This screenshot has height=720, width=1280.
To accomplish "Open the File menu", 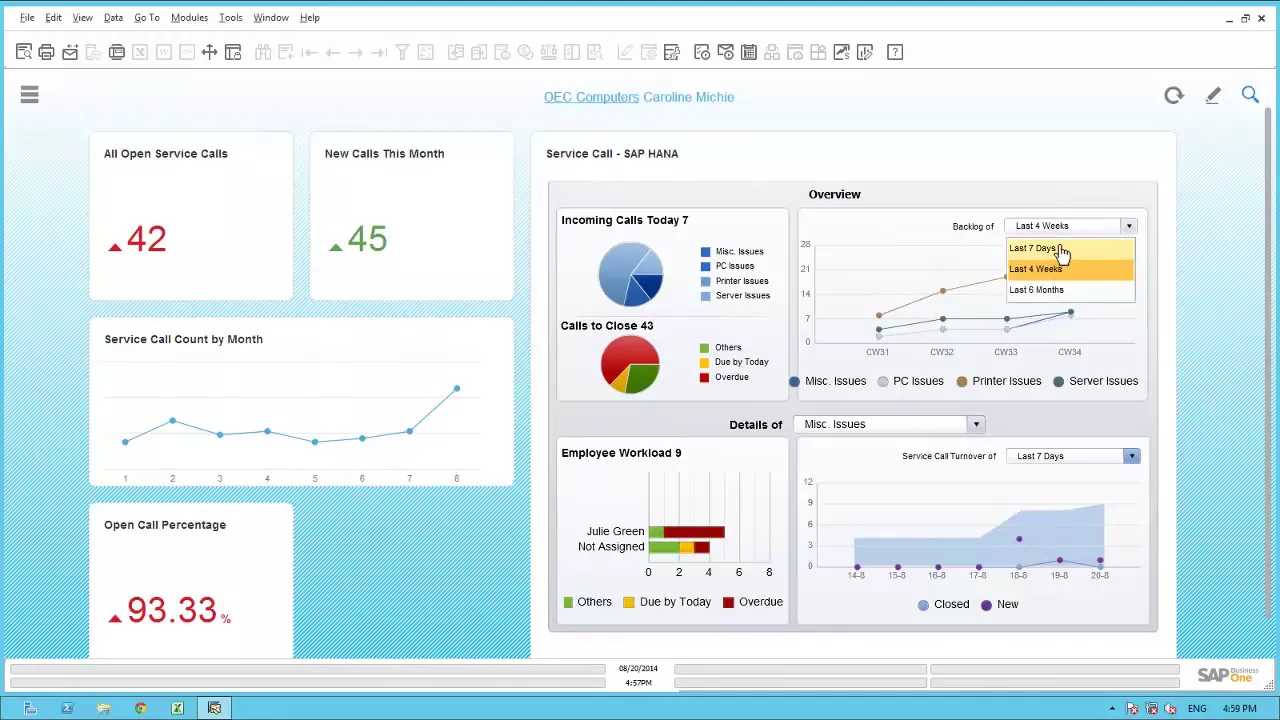I will pyautogui.click(x=27, y=18).
